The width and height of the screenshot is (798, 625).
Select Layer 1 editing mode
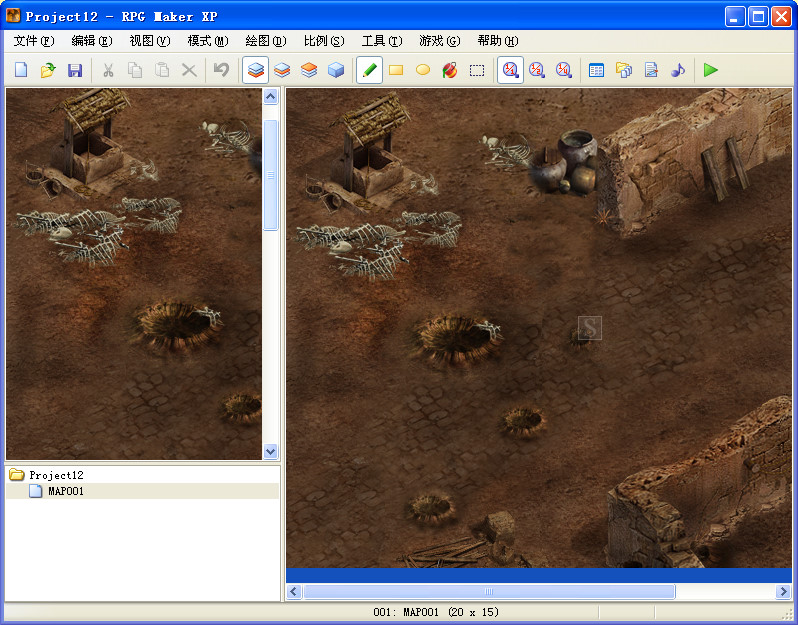[x=255, y=70]
